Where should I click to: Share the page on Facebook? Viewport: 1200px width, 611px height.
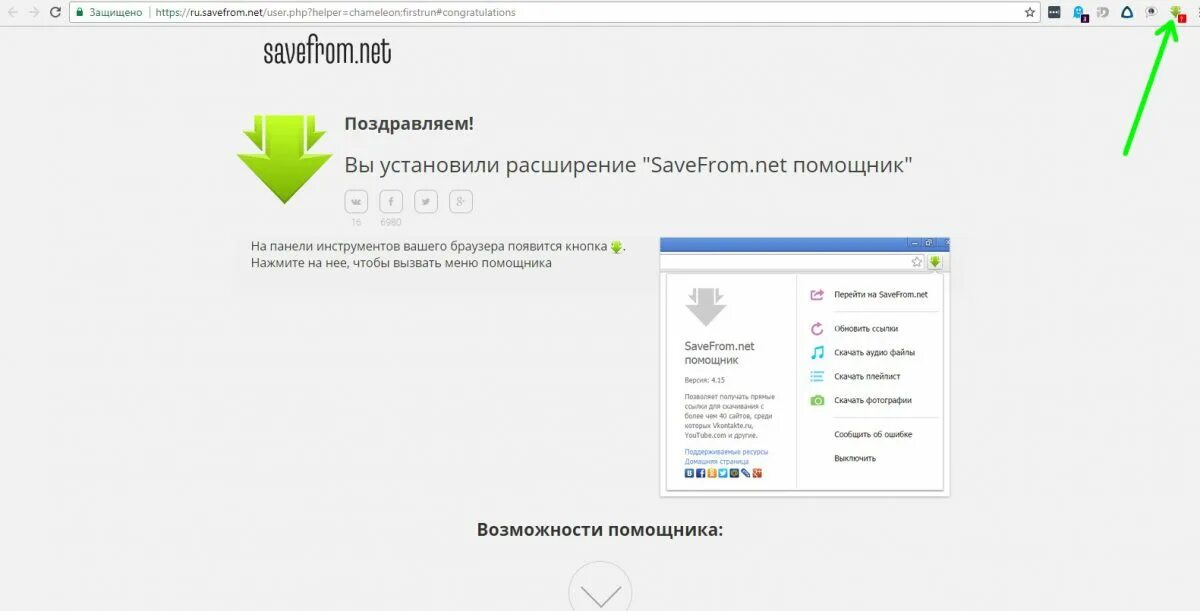[391, 201]
